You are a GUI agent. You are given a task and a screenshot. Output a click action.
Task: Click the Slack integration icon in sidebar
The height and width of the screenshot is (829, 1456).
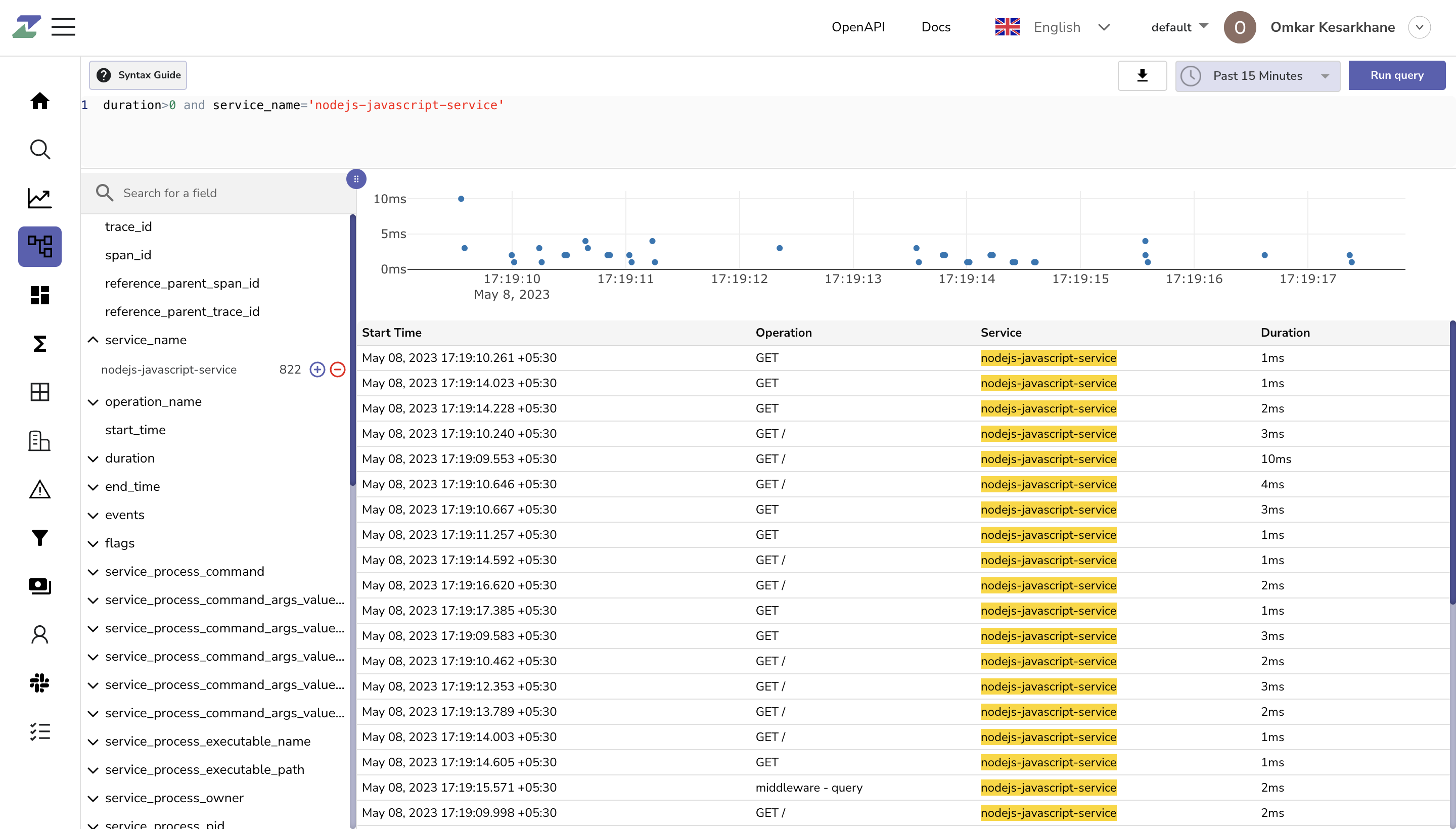click(x=39, y=683)
